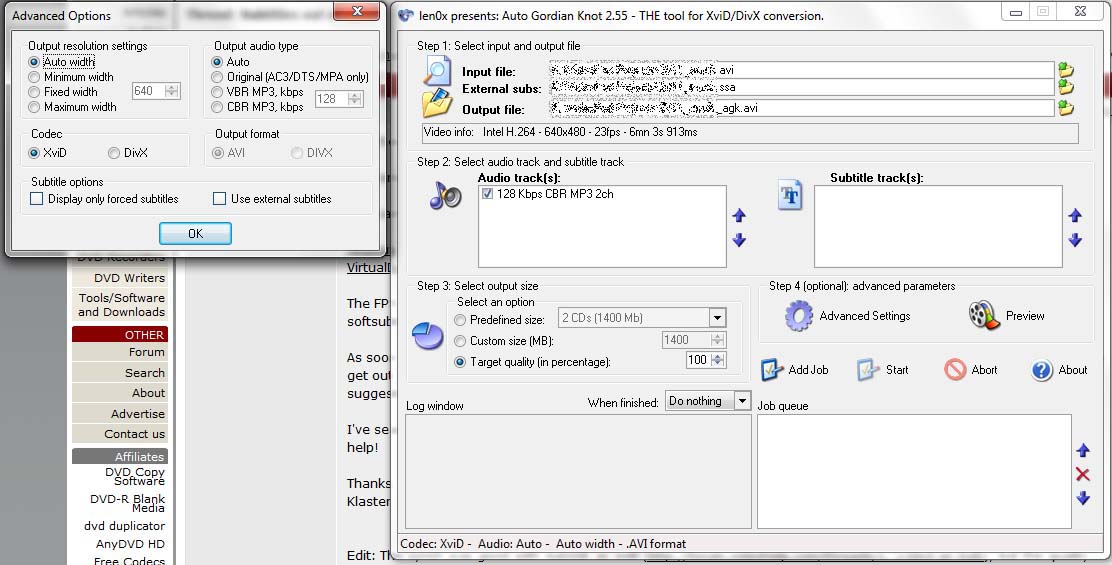Click the Add Job icon

coord(772,370)
